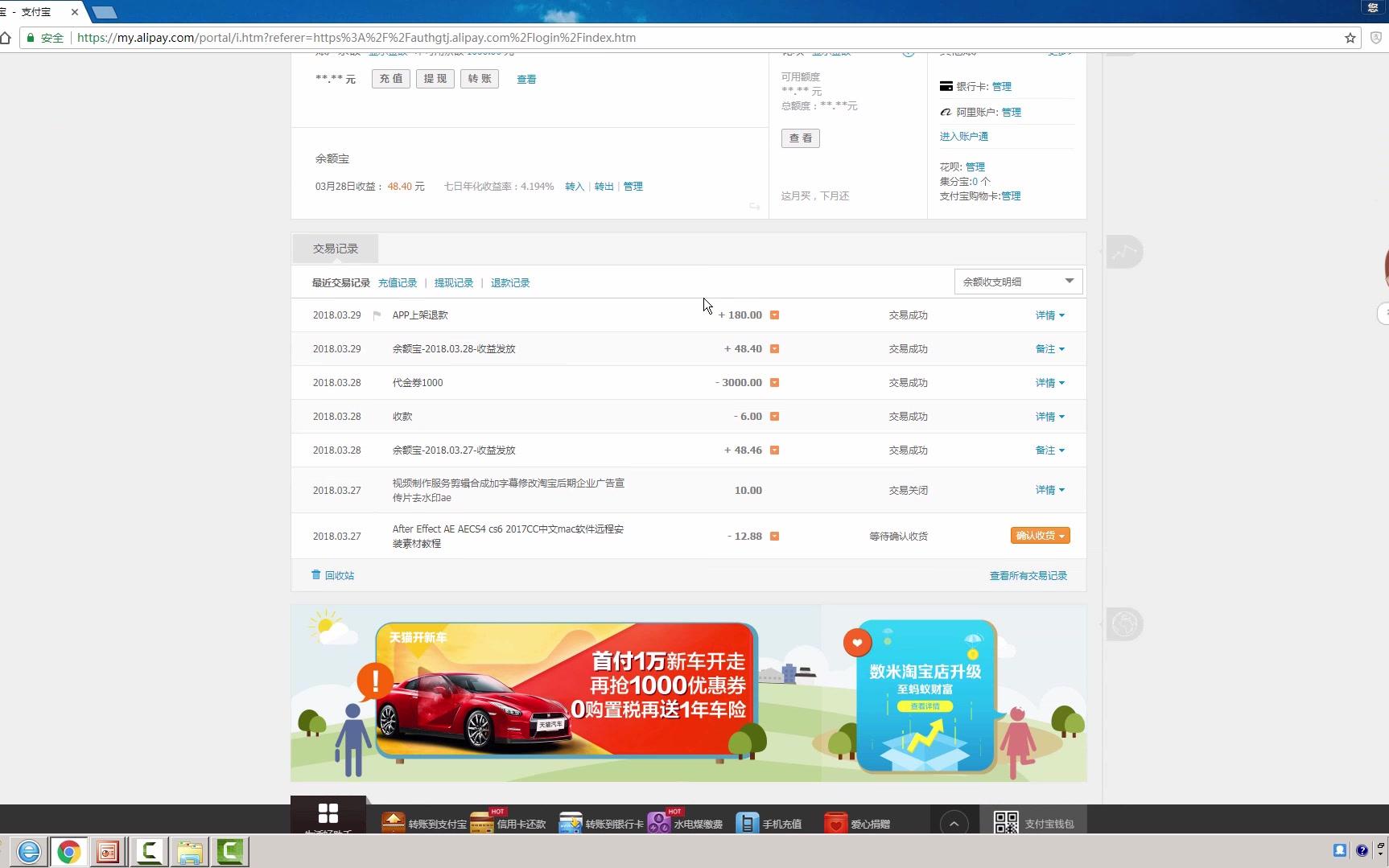Switch to 提现记录 tab
The width and height of the screenshot is (1389, 868).
(454, 283)
